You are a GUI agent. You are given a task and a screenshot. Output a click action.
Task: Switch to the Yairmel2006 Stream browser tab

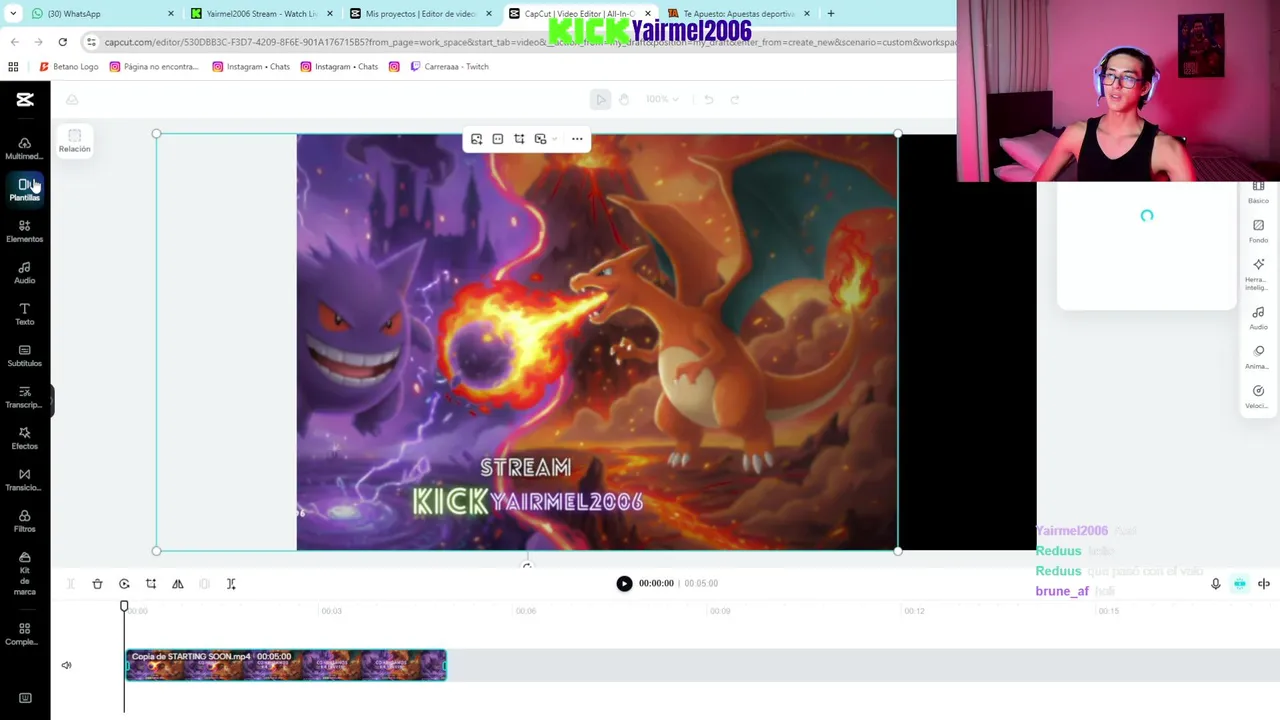tap(260, 14)
